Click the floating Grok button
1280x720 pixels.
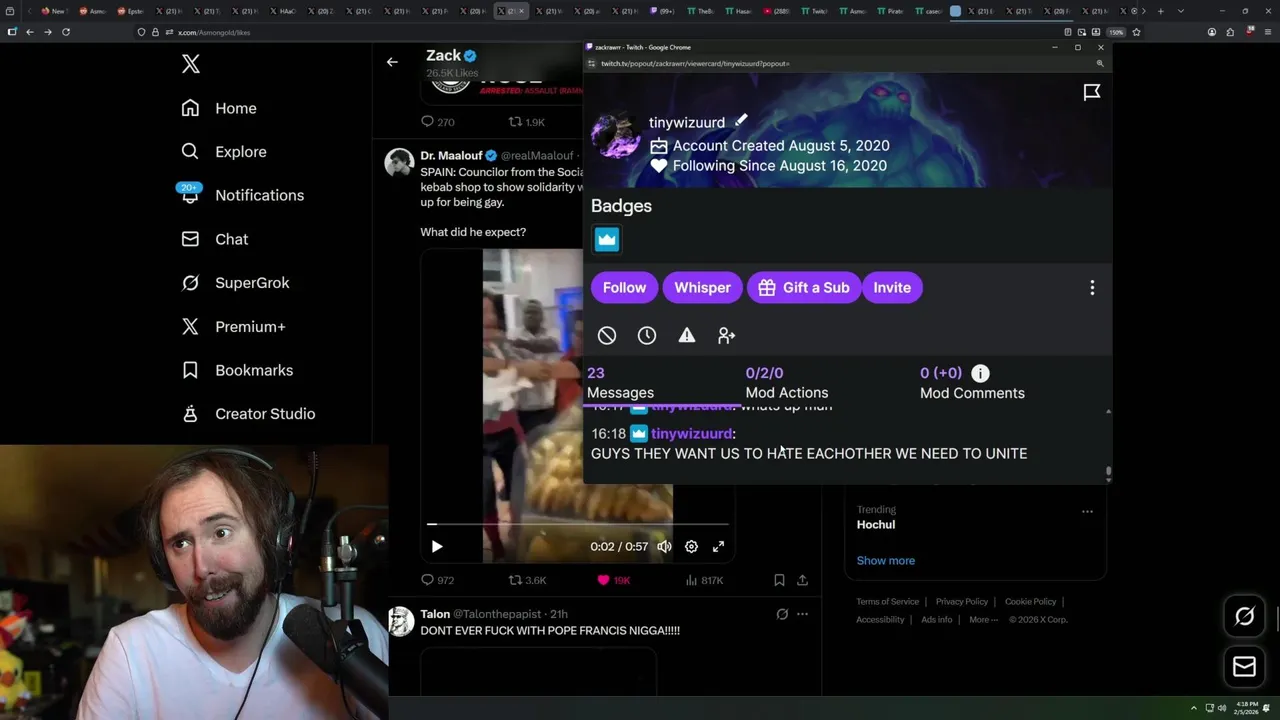1244,617
